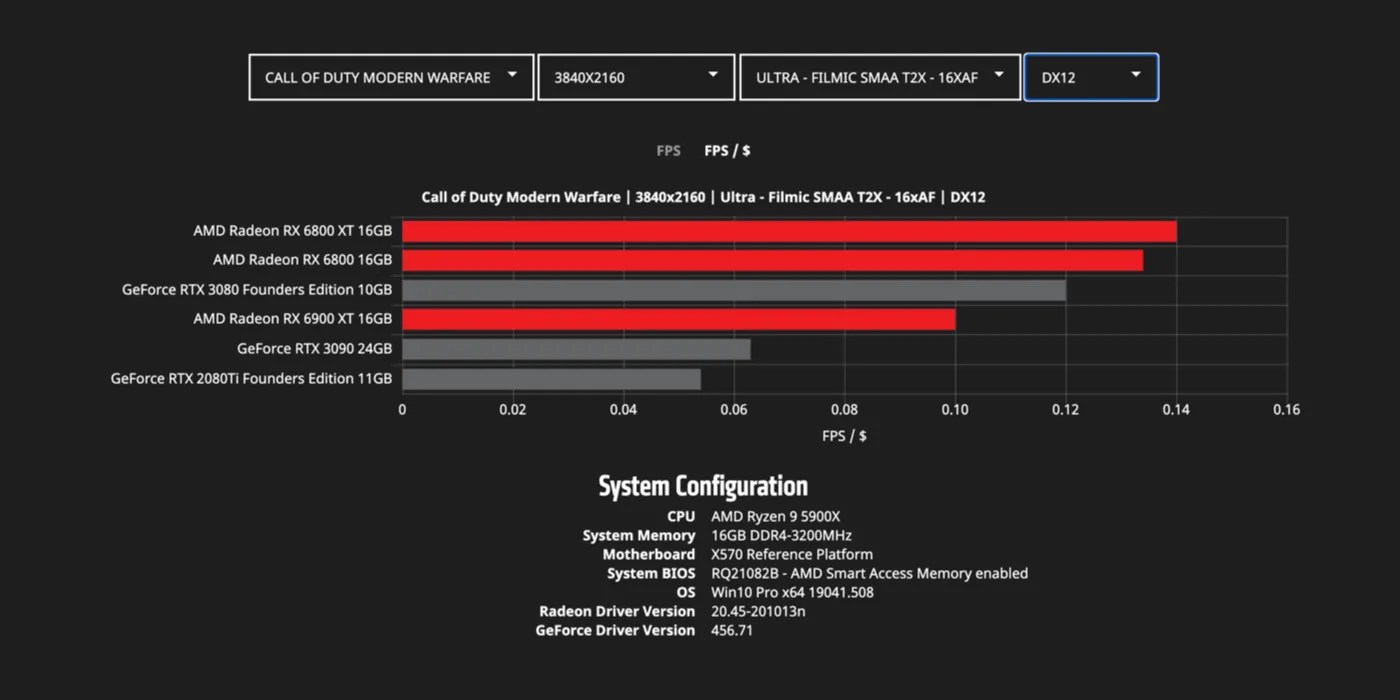Open the DX12 API dropdown

(1090, 77)
